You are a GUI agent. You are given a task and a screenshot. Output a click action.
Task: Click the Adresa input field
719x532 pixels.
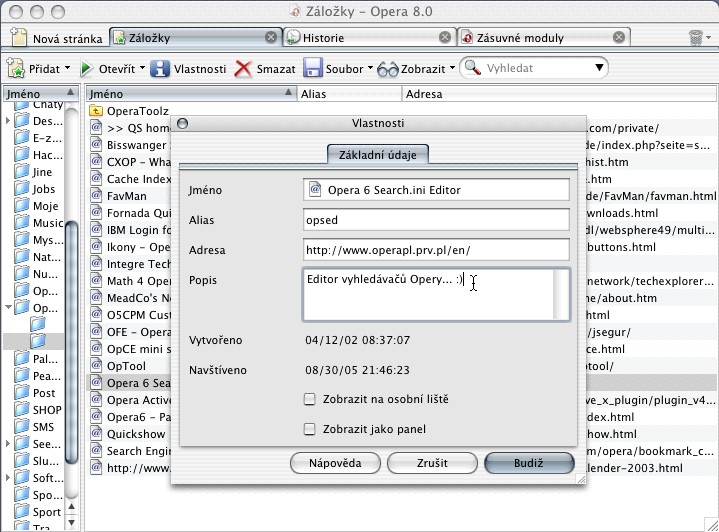tap(436, 250)
